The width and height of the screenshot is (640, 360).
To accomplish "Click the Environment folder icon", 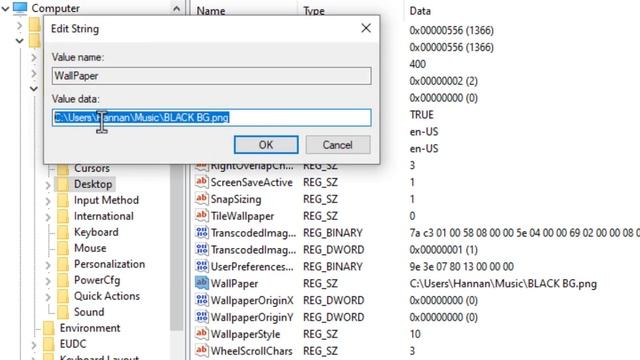I will coord(49,328).
